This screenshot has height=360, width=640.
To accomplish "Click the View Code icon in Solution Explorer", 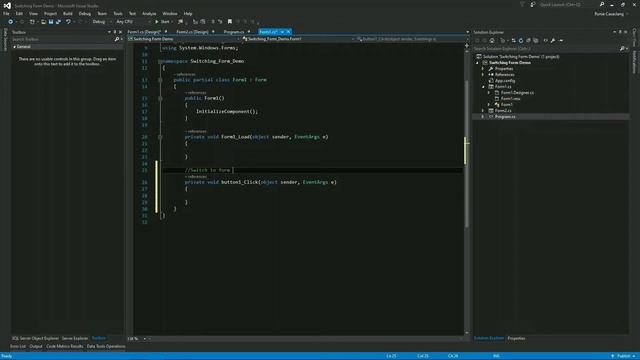I will (x=545, y=40).
